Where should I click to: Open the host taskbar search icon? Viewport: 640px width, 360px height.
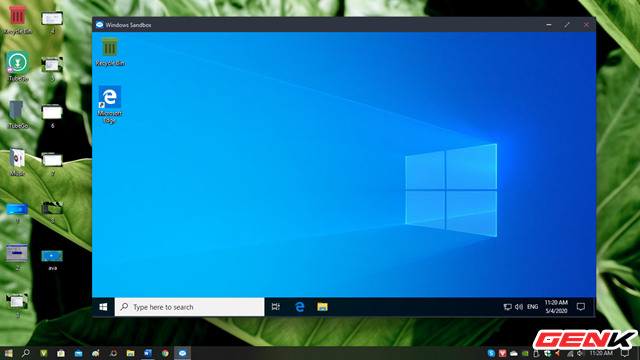[x=26, y=353]
